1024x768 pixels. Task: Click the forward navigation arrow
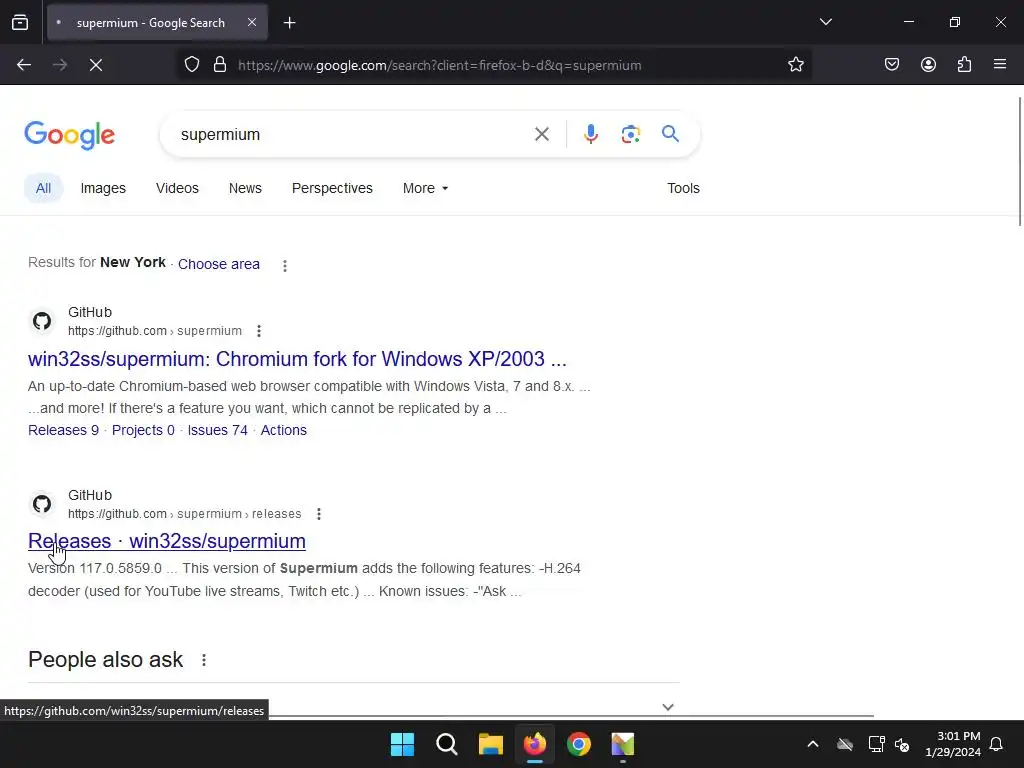(x=60, y=65)
